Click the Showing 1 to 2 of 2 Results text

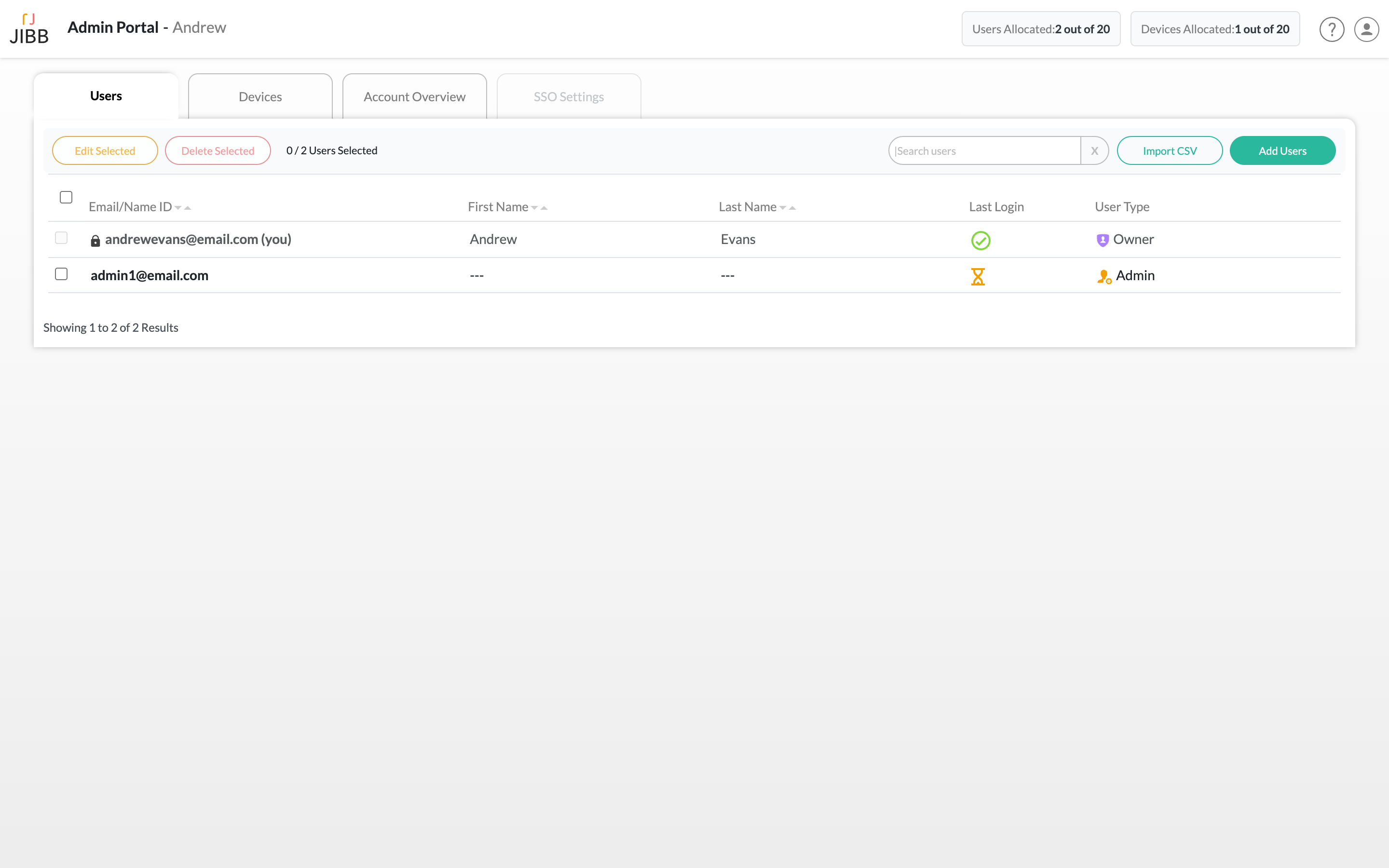pyautogui.click(x=111, y=328)
